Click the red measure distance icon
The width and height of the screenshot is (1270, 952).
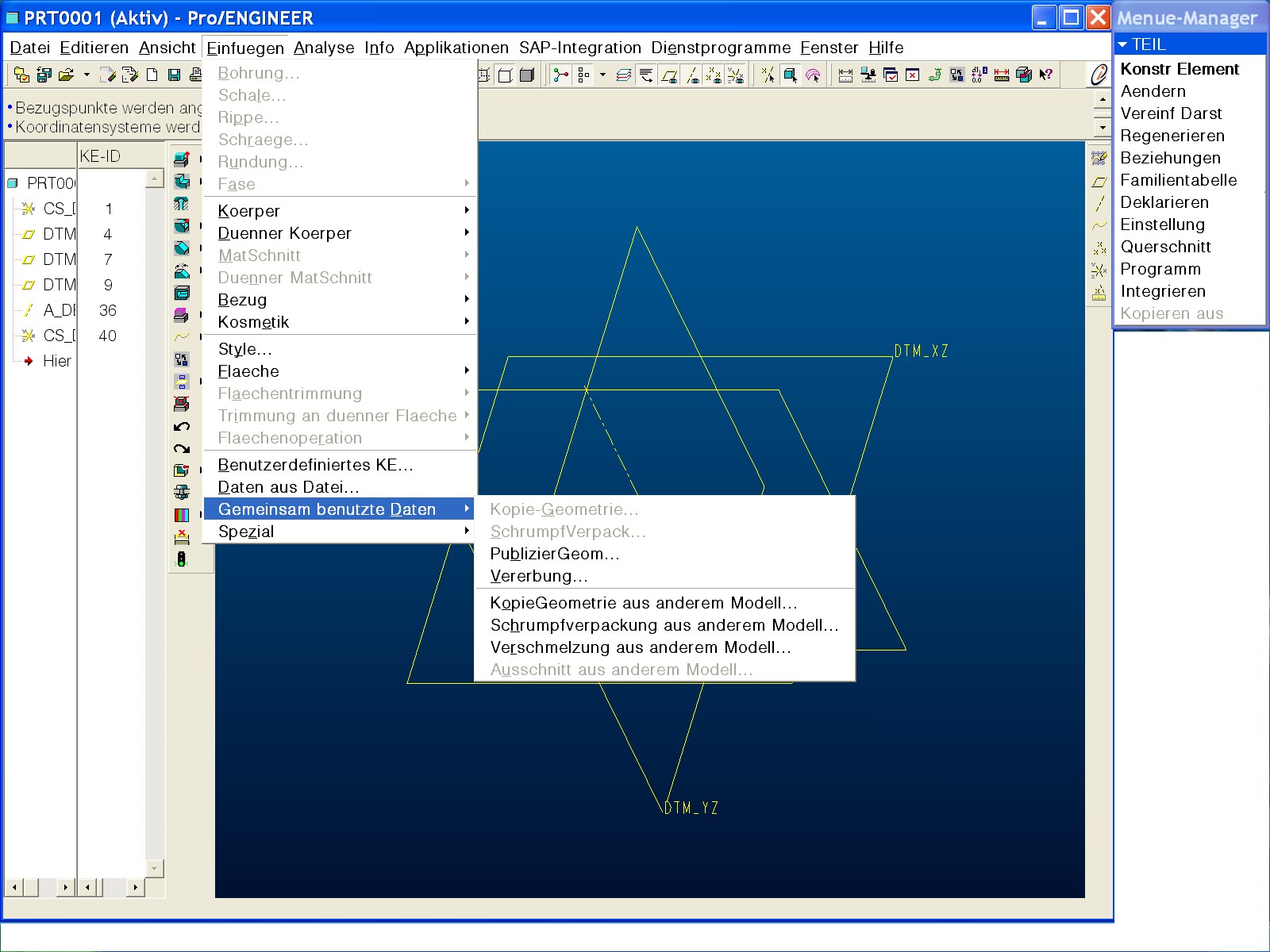(1002, 75)
